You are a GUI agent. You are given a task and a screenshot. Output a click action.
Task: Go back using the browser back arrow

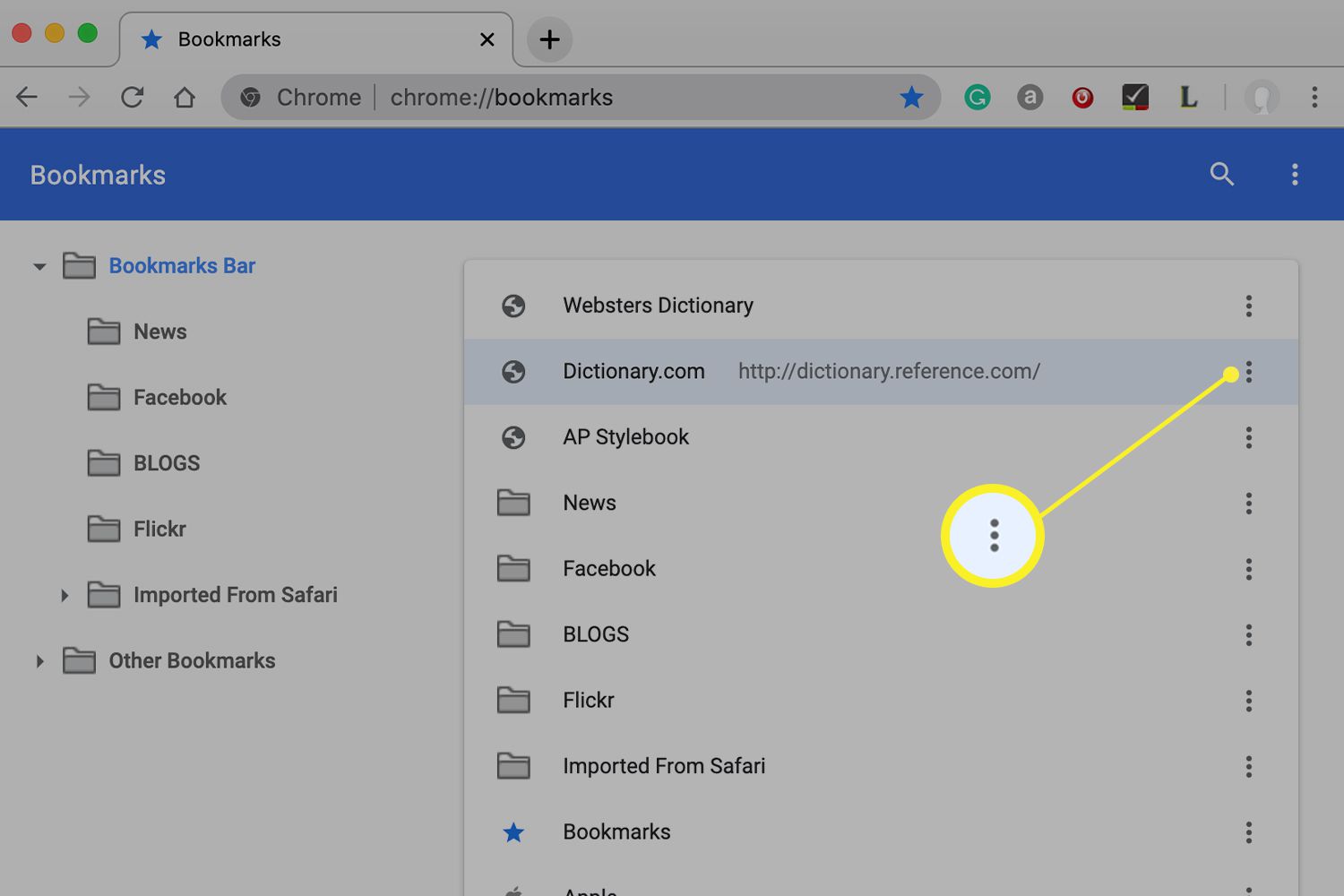[x=27, y=97]
